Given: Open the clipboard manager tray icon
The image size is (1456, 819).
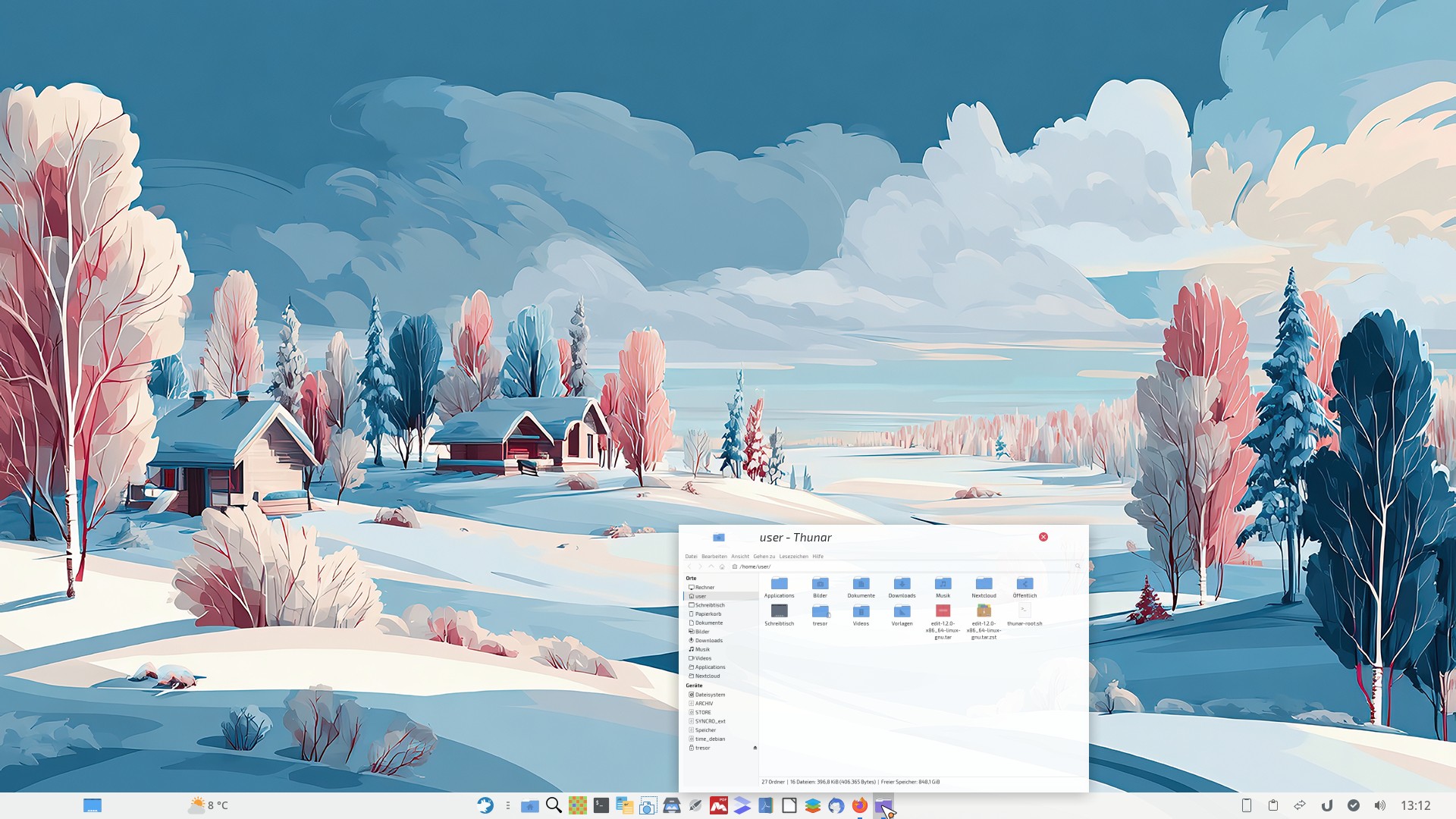Looking at the screenshot, I should click(1273, 805).
